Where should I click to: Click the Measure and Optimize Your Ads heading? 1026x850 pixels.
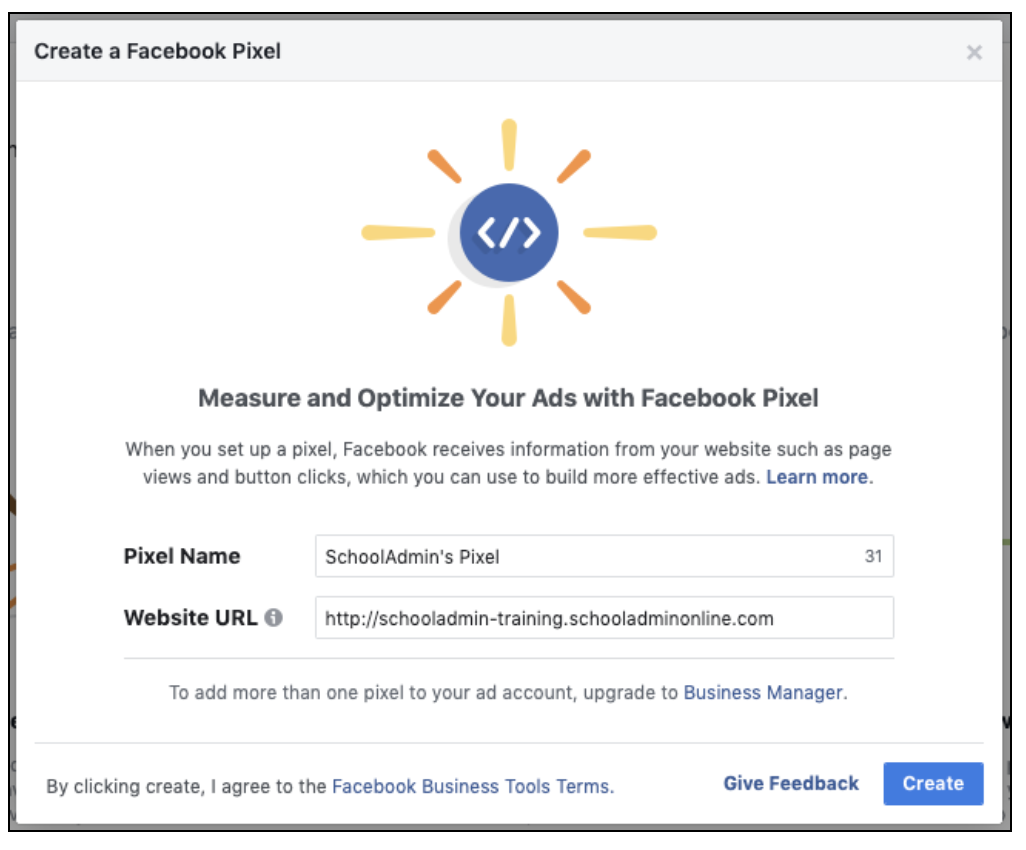(x=508, y=398)
